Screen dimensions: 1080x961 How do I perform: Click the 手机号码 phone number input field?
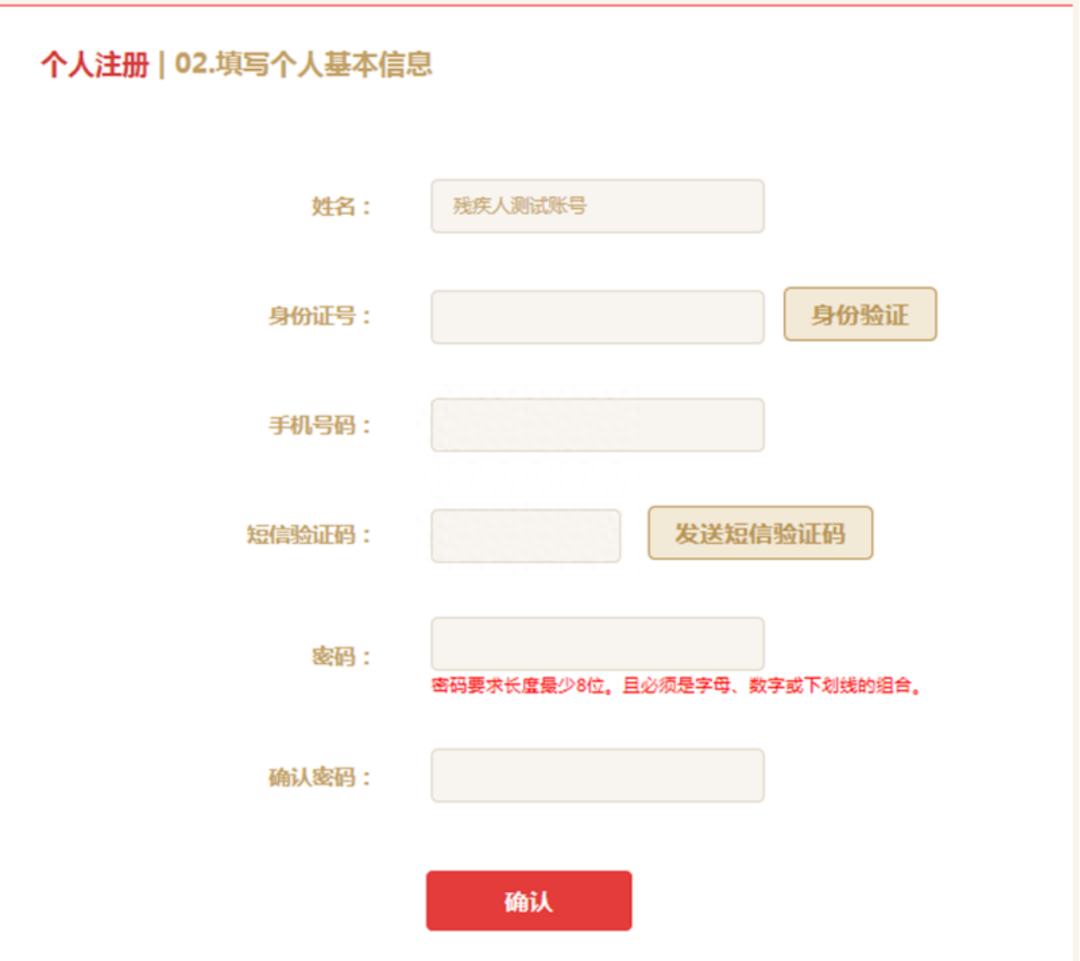click(x=597, y=424)
